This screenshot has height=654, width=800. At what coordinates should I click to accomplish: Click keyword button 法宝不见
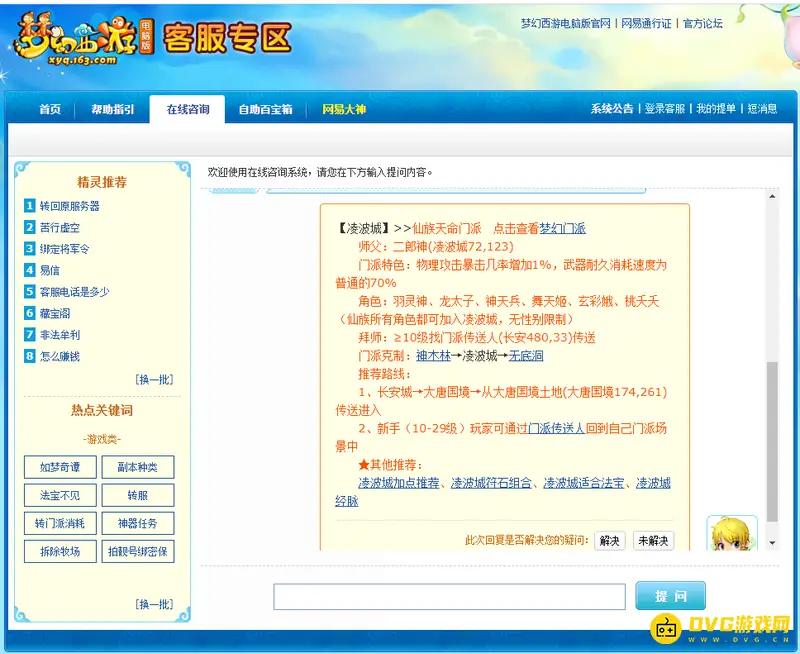[60, 495]
